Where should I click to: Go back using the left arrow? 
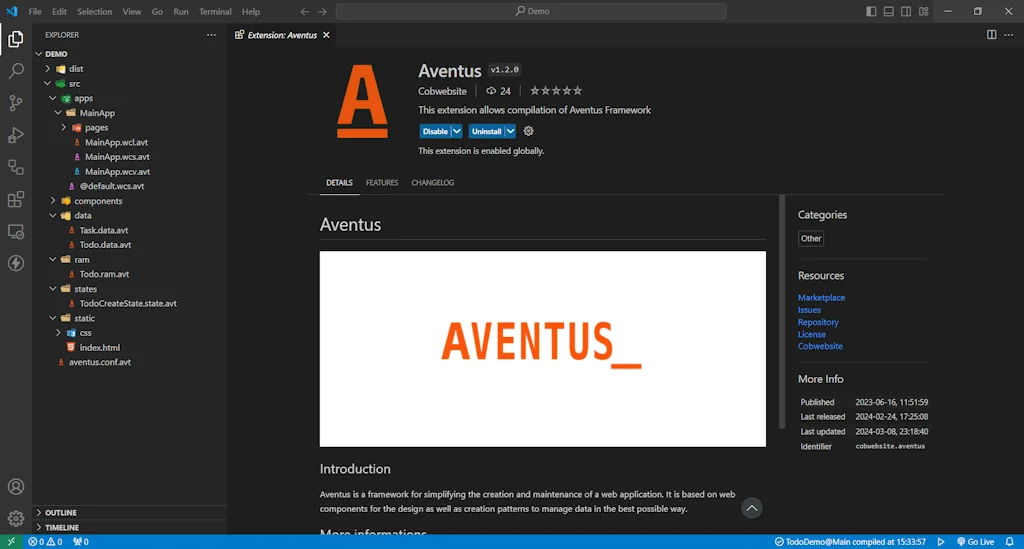click(x=305, y=11)
